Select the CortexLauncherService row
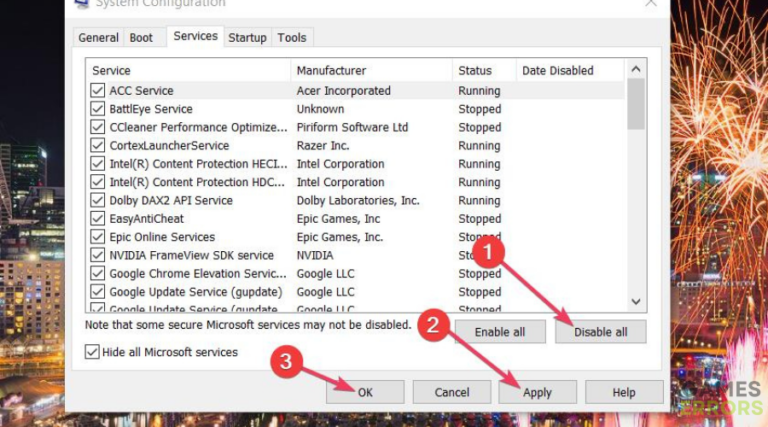This screenshot has width=768, height=427. pos(169,146)
